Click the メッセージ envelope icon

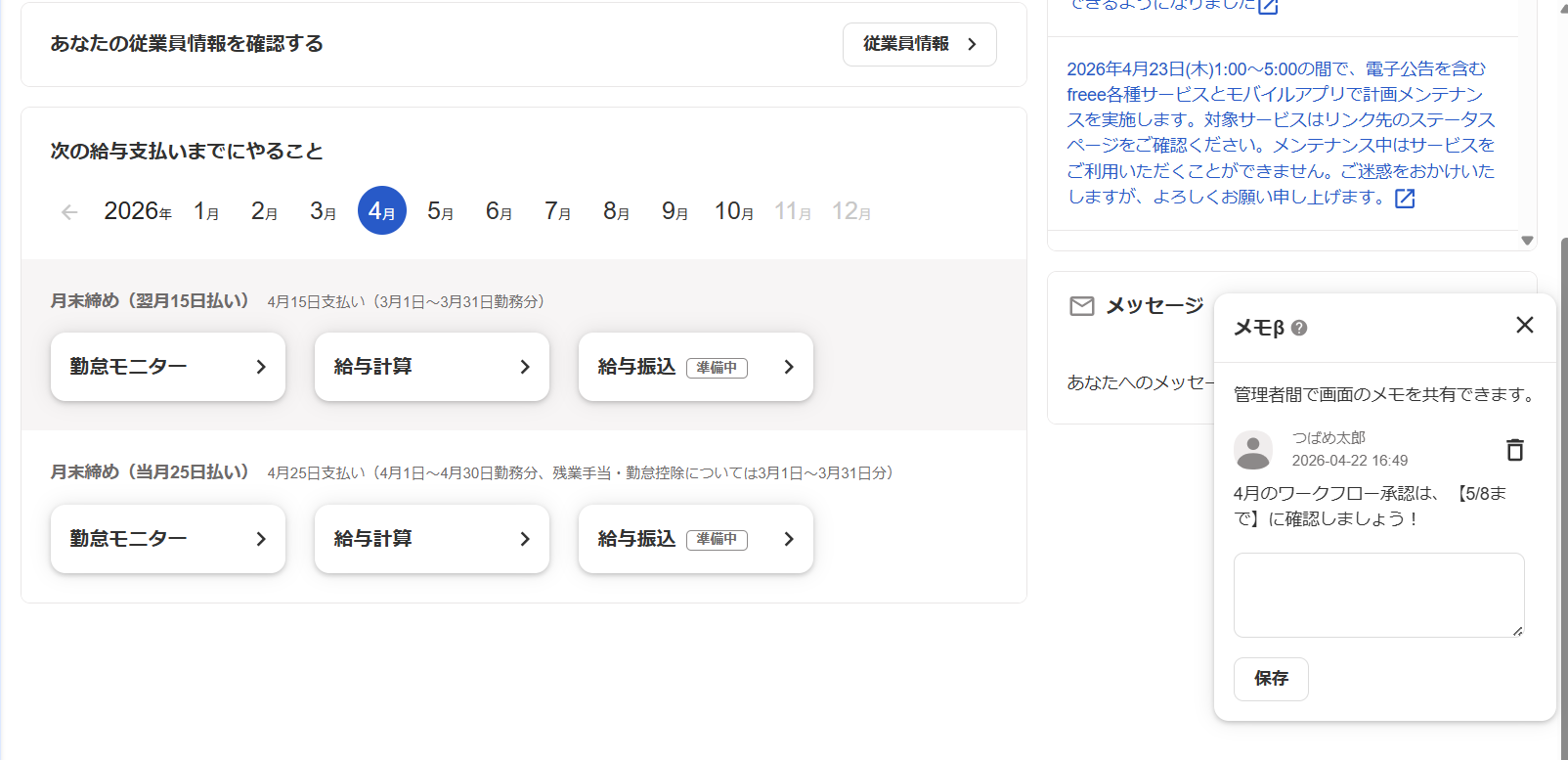click(1082, 306)
